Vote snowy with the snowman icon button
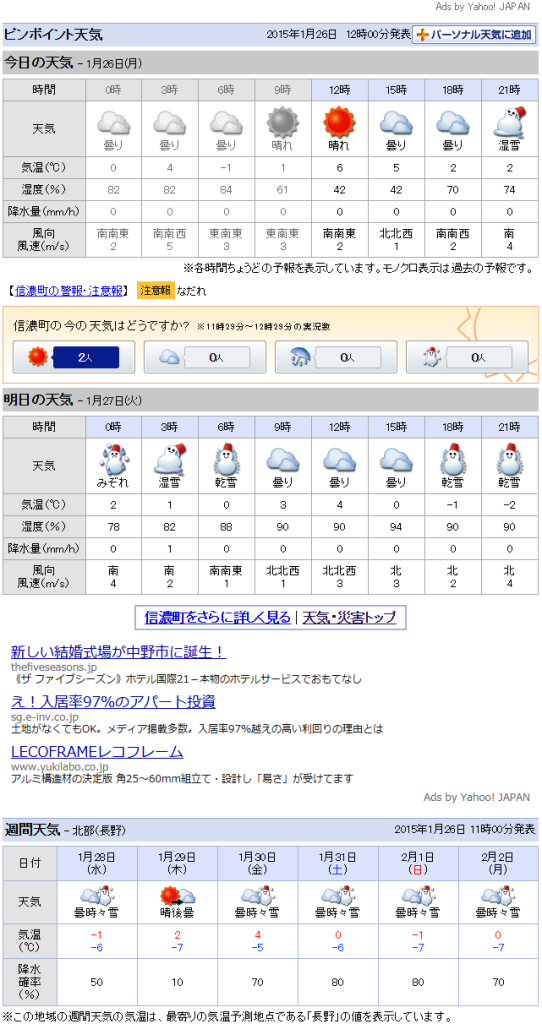The image size is (542, 1024). point(468,357)
